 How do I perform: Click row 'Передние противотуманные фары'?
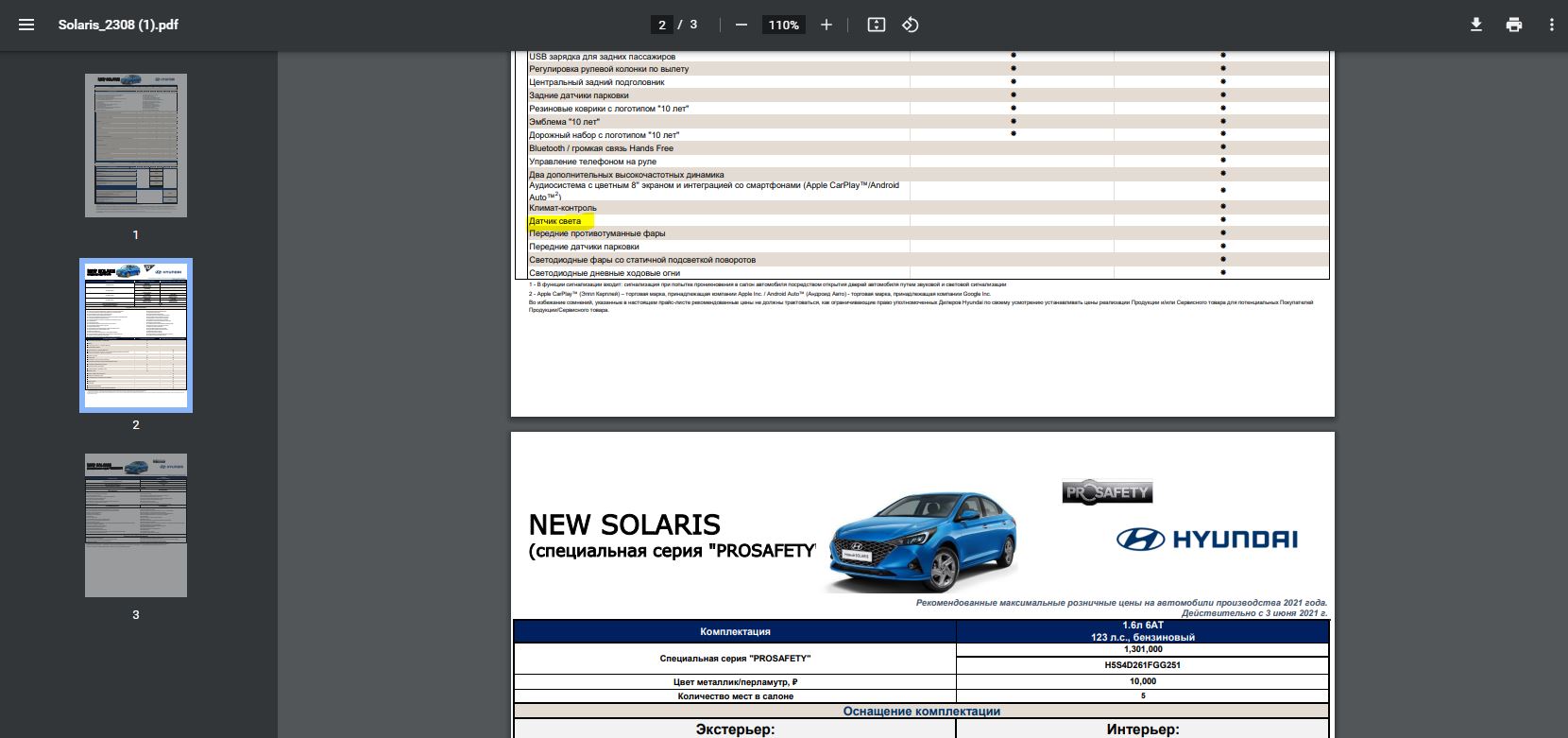coord(928,233)
